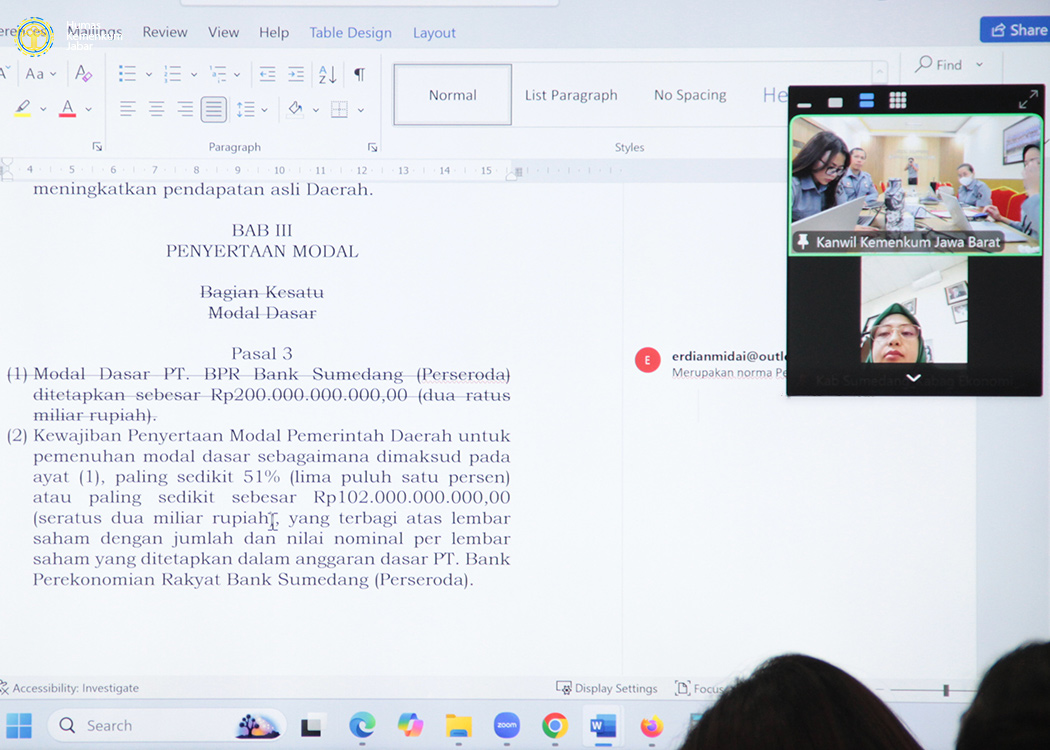Switch Zoom panel to single thumbnail view
Image resolution: width=1050 pixels, height=750 pixels.
pyautogui.click(x=835, y=102)
